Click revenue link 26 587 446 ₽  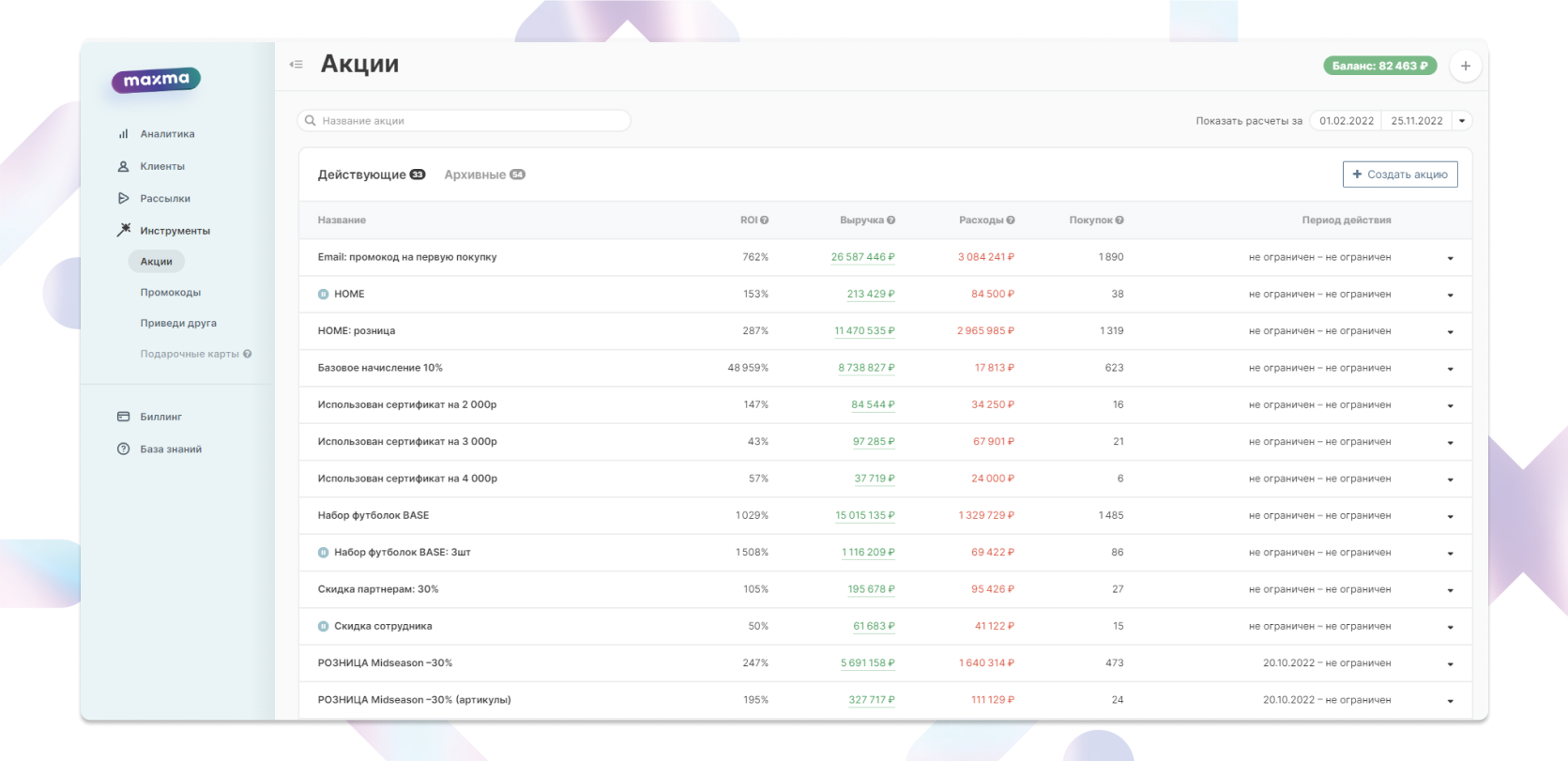[862, 257]
